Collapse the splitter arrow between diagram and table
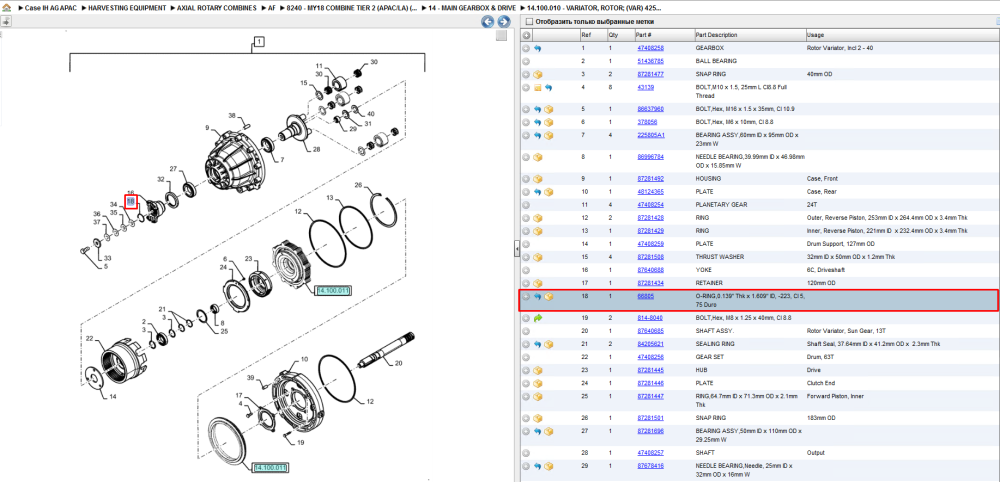The height and width of the screenshot is (482, 1000). 517,250
